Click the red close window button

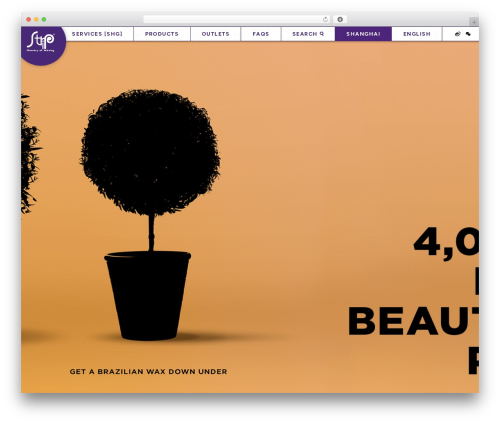(x=29, y=19)
